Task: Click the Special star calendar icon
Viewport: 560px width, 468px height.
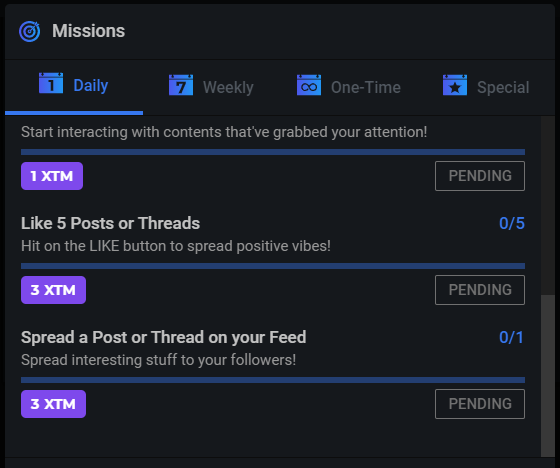Action: pyautogui.click(x=455, y=85)
